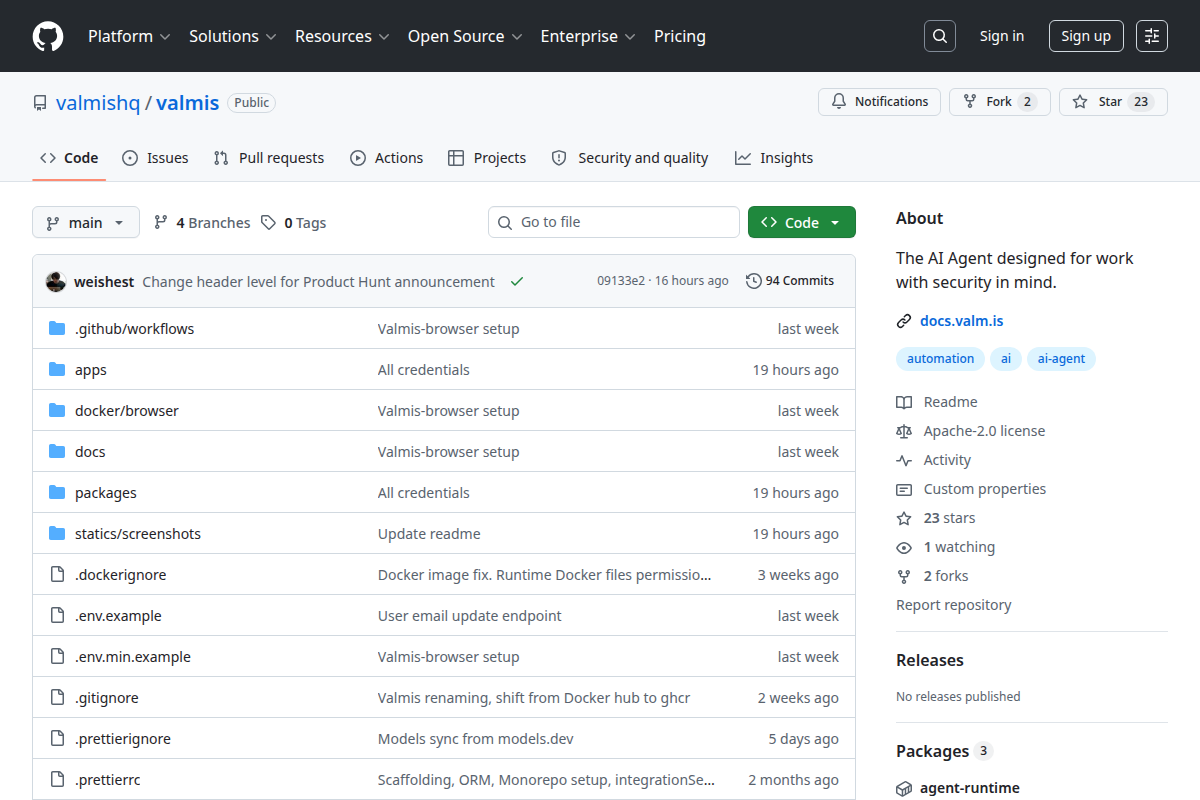Switch to the Actions tab
Screen dimensions: 1200x800
(387, 158)
